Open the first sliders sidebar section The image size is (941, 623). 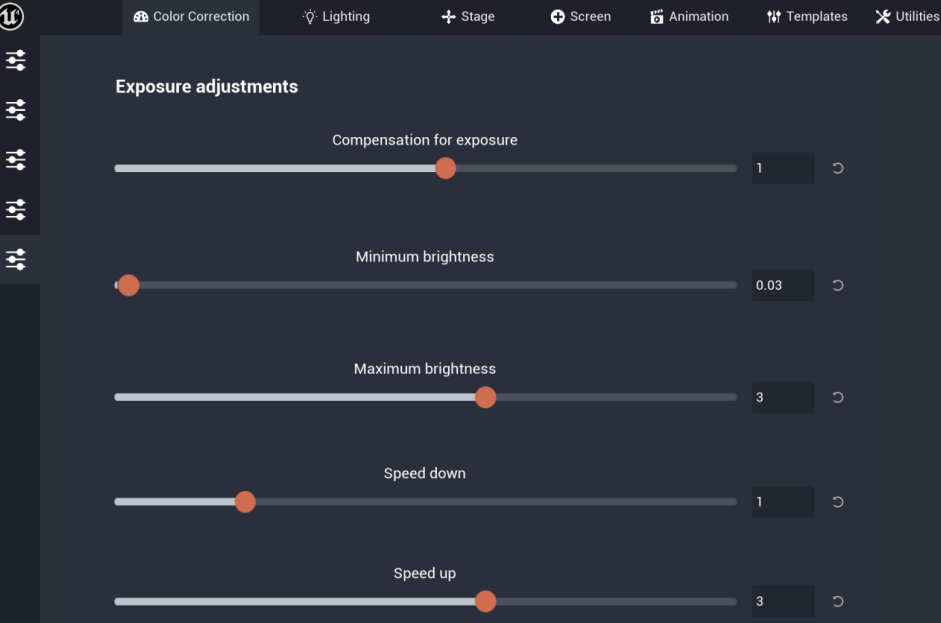click(x=16, y=61)
